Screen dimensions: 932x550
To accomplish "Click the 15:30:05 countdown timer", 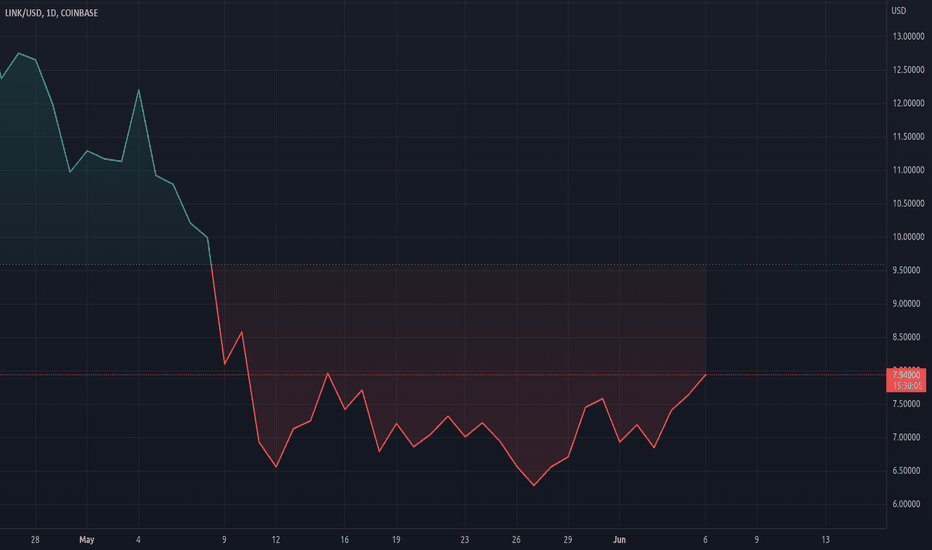I will 907,385.
